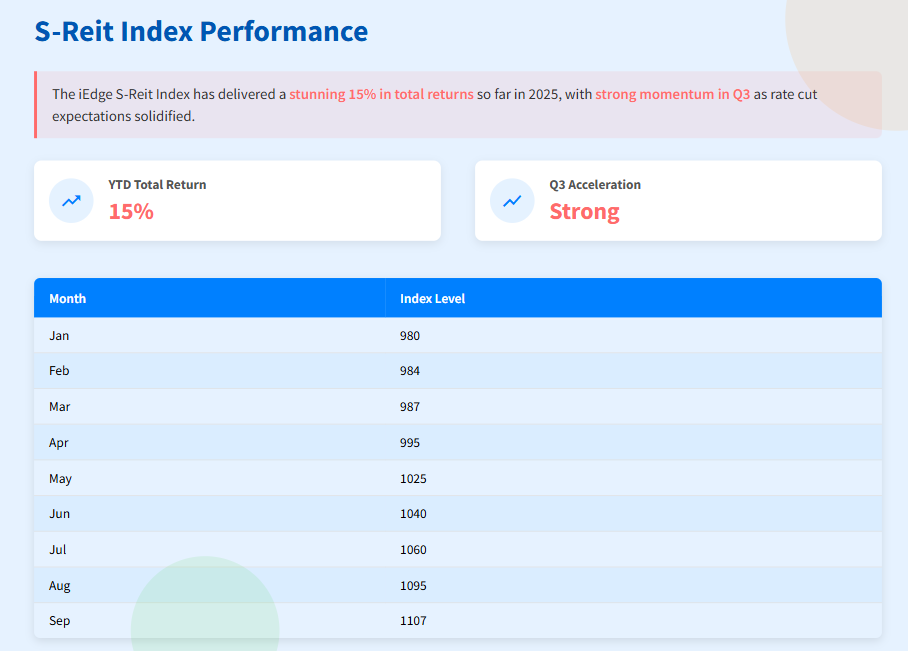Select the Feb month cell

click(x=210, y=371)
